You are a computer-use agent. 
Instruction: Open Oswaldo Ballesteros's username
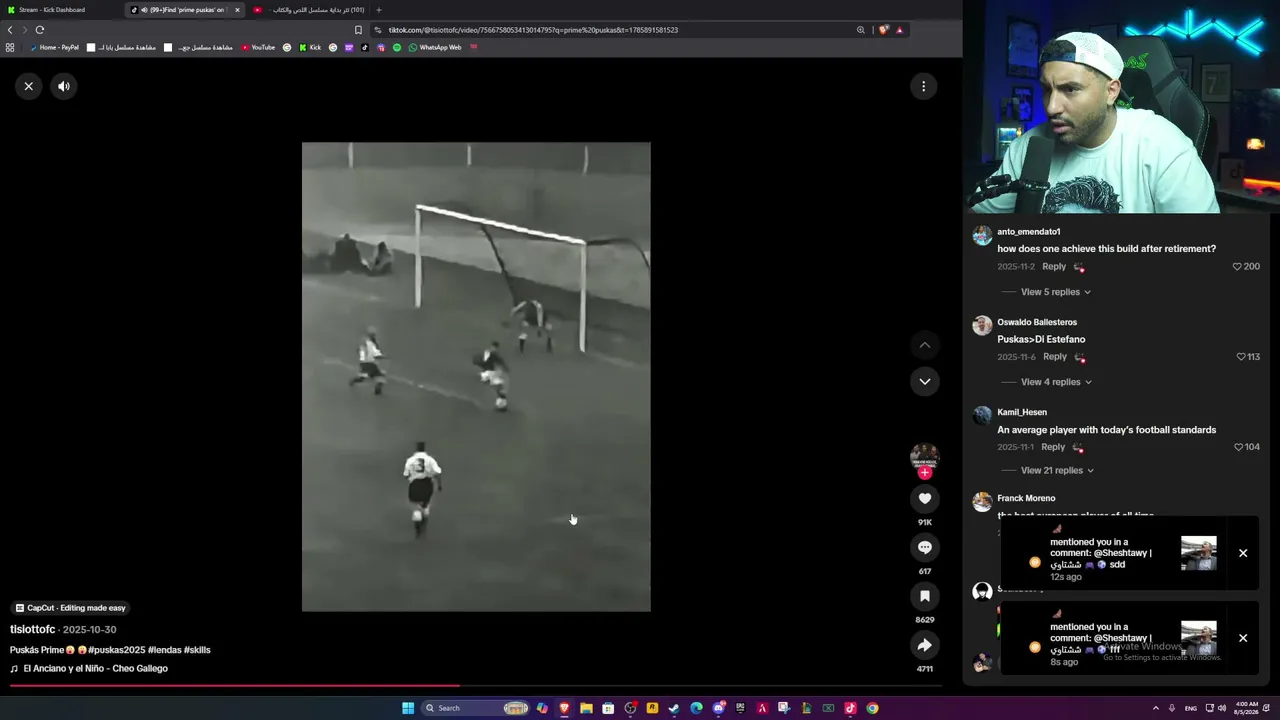(x=1037, y=322)
